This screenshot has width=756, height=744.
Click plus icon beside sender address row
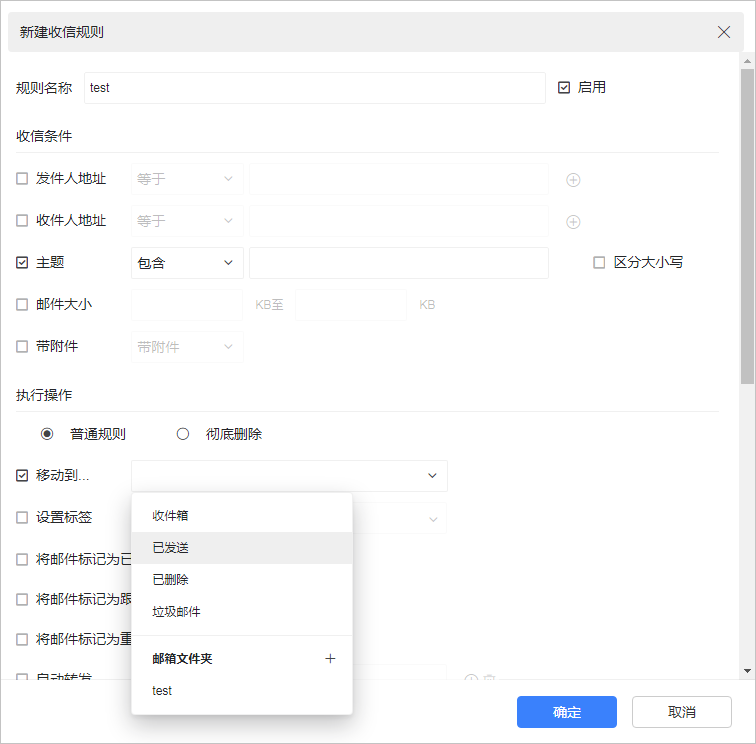coord(573,180)
